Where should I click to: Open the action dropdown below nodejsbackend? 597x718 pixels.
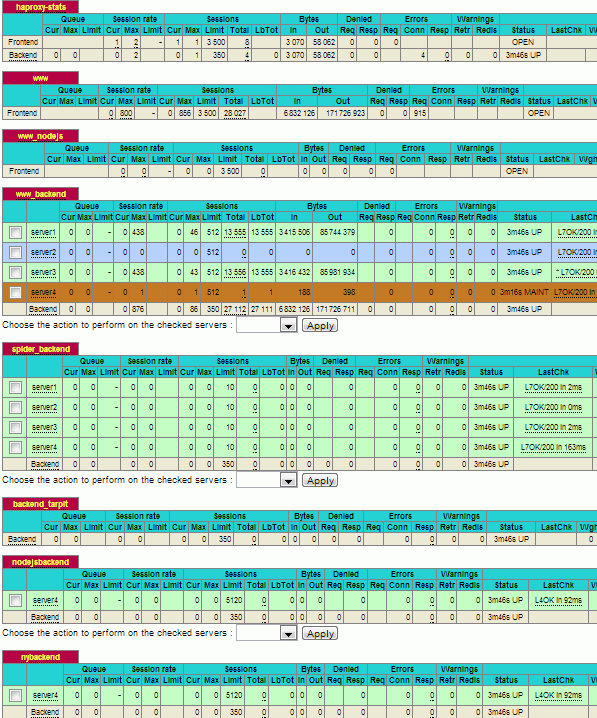click(x=267, y=633)
